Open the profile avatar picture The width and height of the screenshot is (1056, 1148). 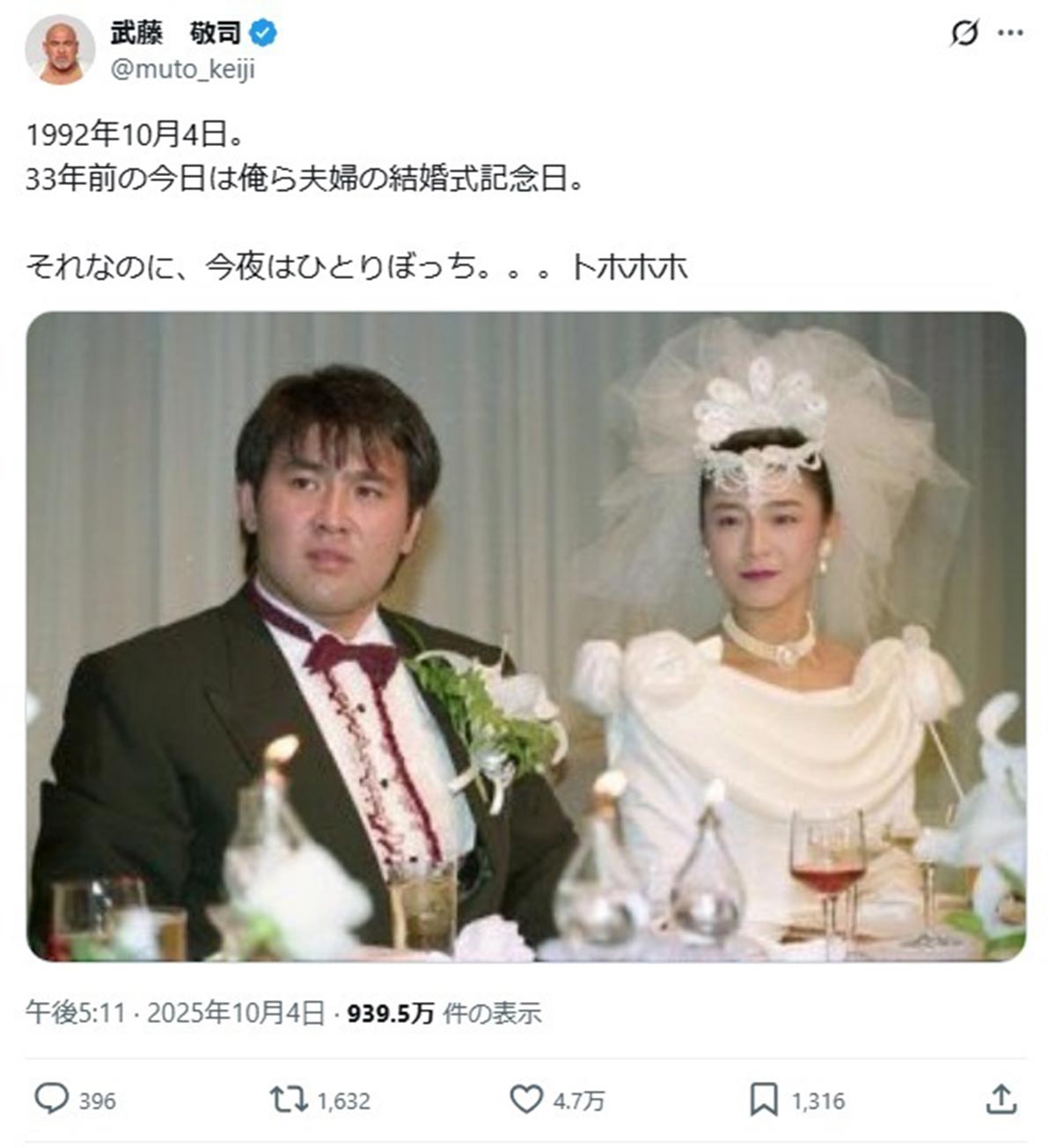(60, 49)
